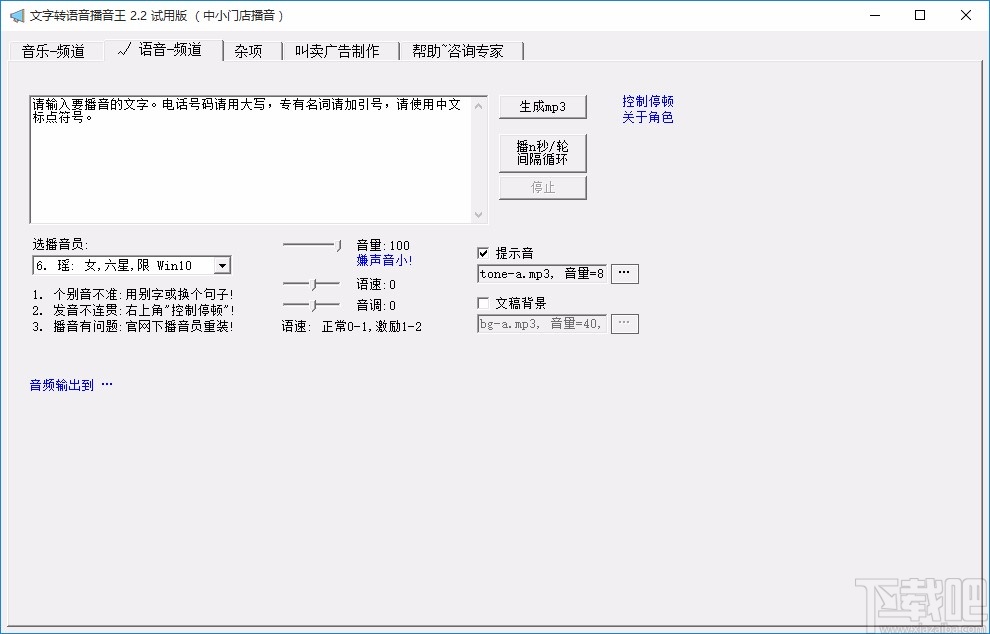Screen dimensions: 990x634
Task: Enable the 文稿背景 background audio option
Action: coord(482,302)
